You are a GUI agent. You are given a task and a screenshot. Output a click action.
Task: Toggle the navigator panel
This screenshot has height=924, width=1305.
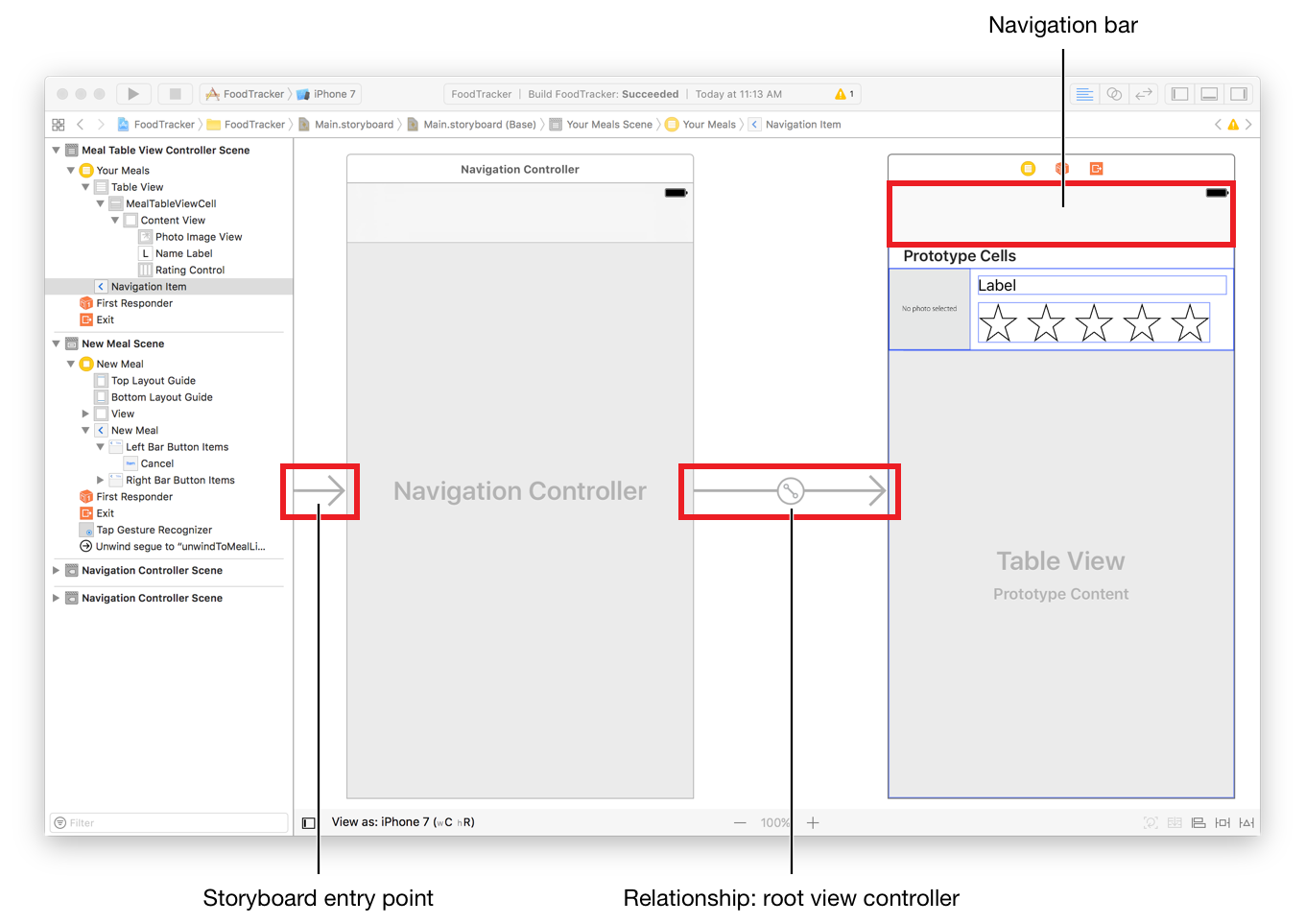coord(1180,94)
